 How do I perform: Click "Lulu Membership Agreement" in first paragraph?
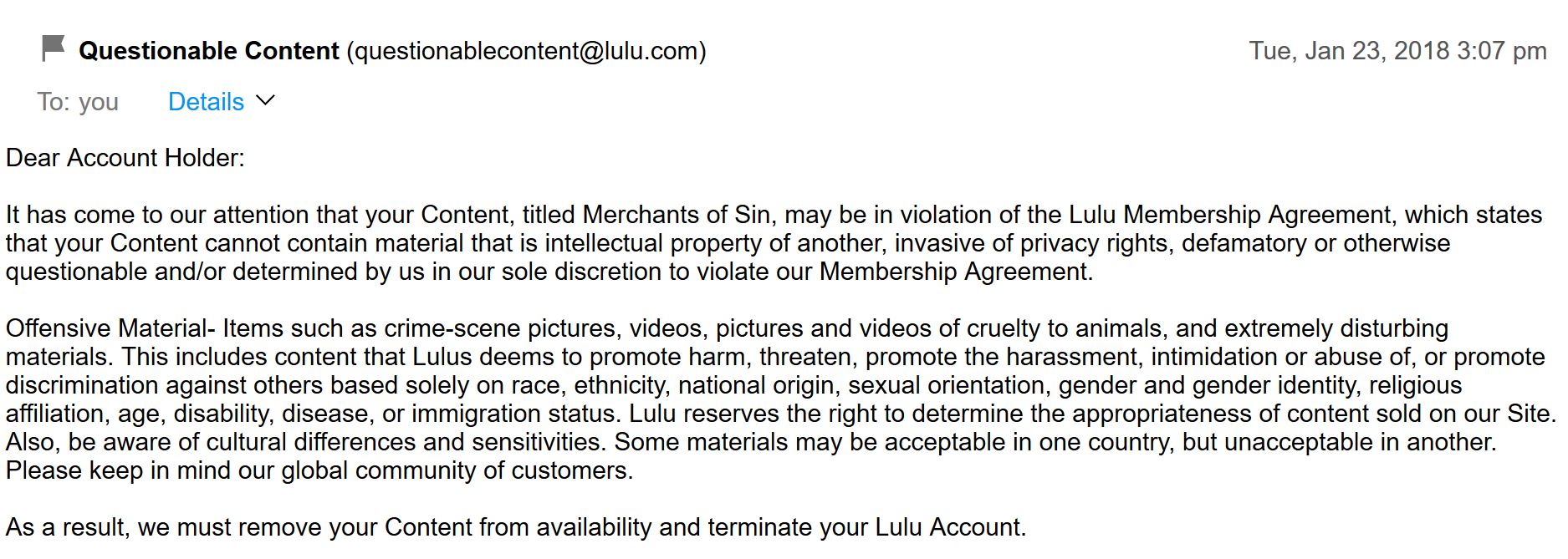click(x=1231, y=215)
